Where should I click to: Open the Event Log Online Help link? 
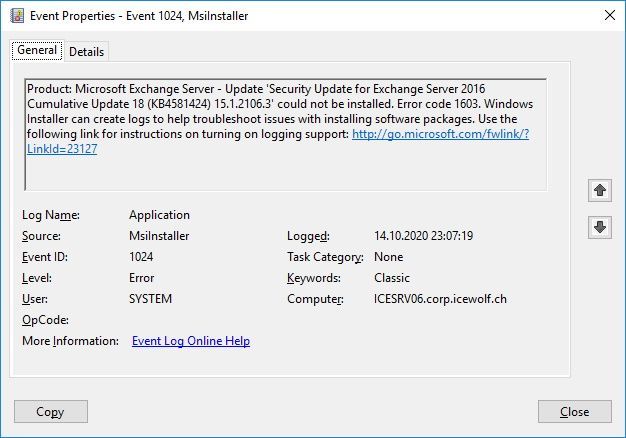(x=191, y=341)
